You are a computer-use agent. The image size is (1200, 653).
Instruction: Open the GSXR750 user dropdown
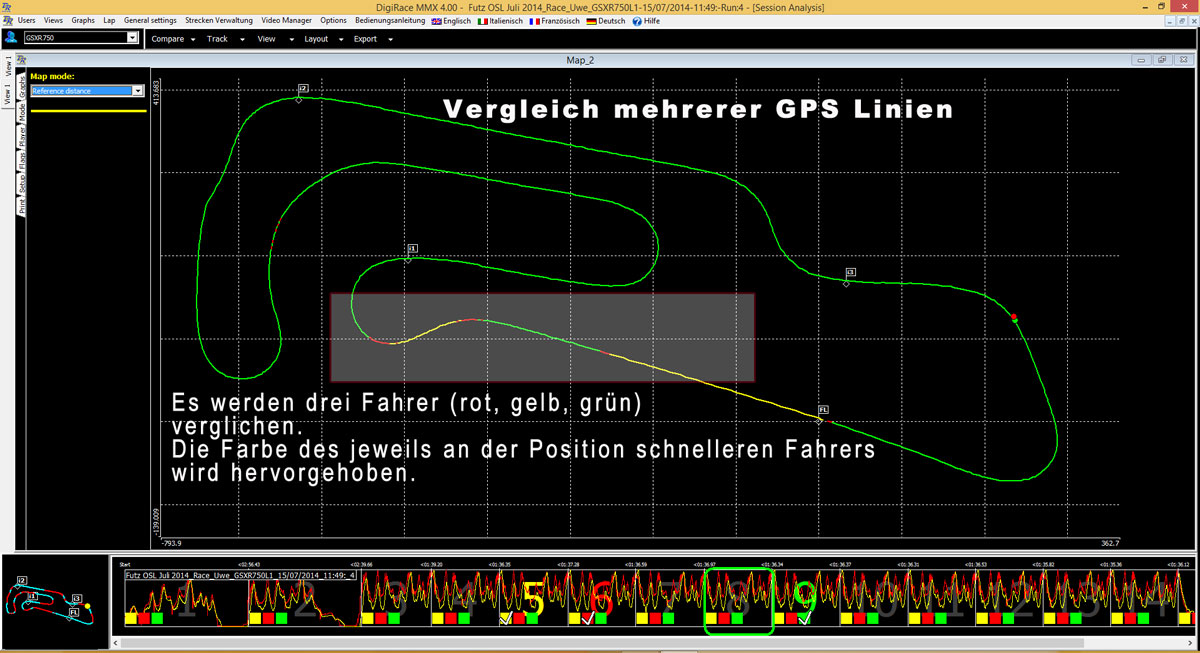pos(132,38)
